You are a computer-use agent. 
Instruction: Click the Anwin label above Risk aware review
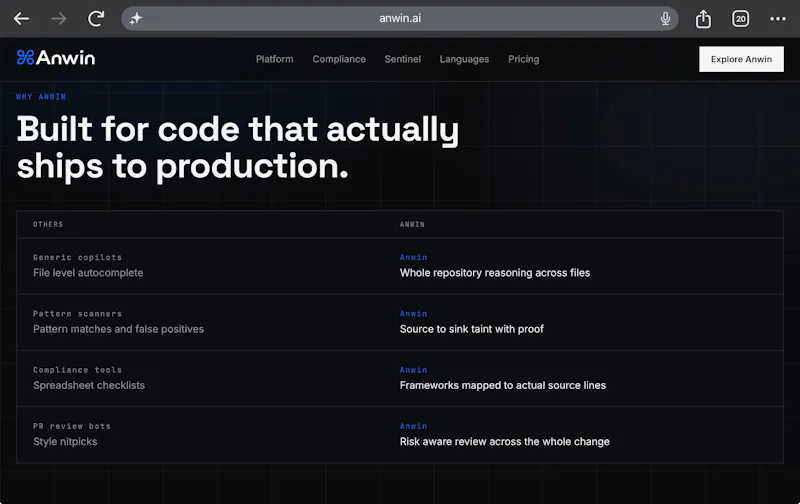click(x=413, y=425)
